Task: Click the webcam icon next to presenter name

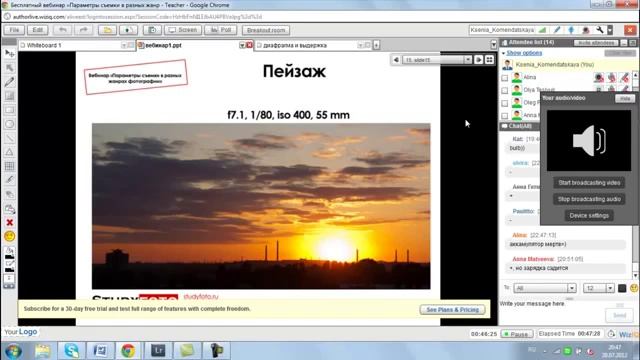Action: 585,30
